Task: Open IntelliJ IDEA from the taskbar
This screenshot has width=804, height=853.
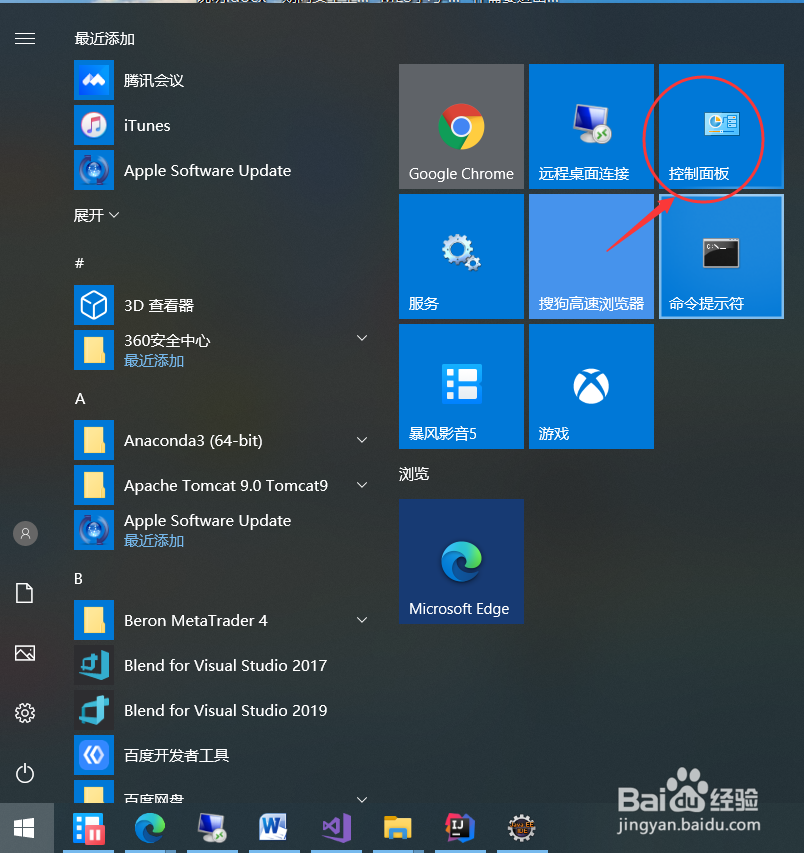Action: 460,828
